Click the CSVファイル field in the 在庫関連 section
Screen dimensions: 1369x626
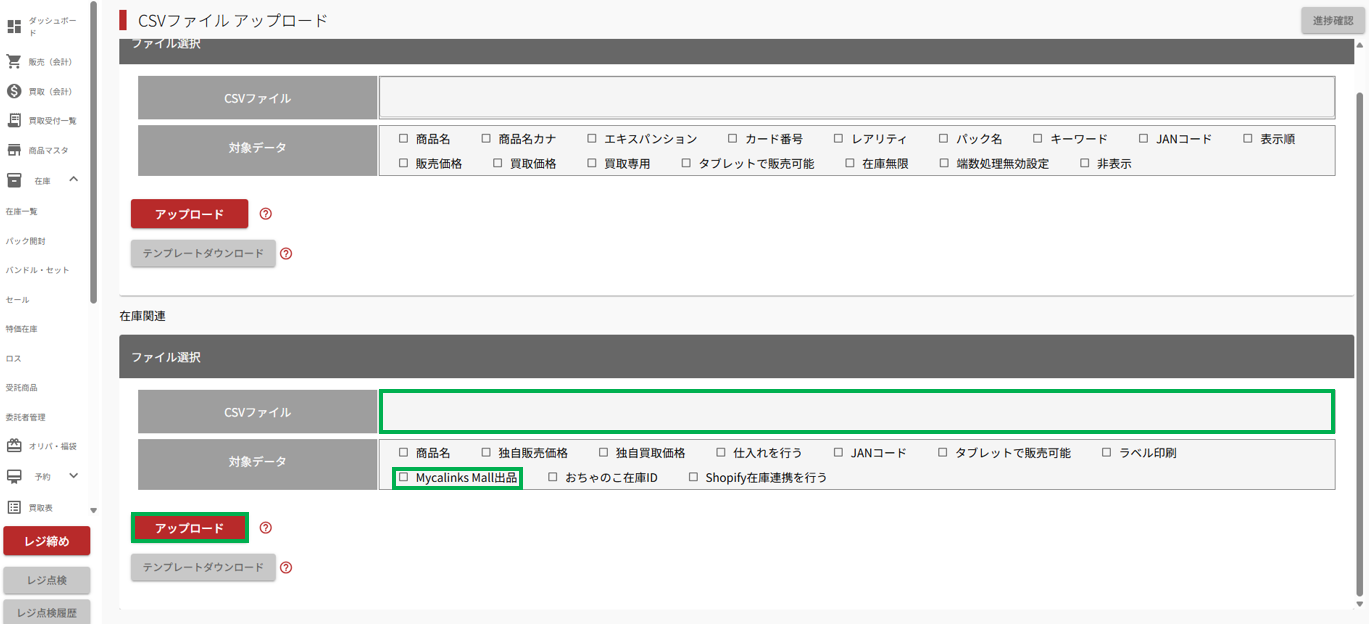(856, 412)
